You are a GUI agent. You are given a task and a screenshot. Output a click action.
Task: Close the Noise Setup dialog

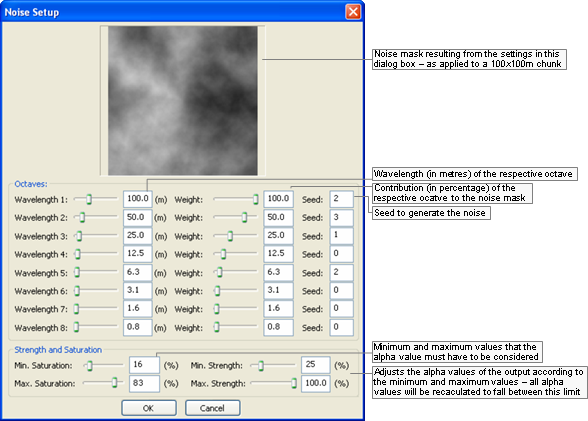[x=352, y=12]
